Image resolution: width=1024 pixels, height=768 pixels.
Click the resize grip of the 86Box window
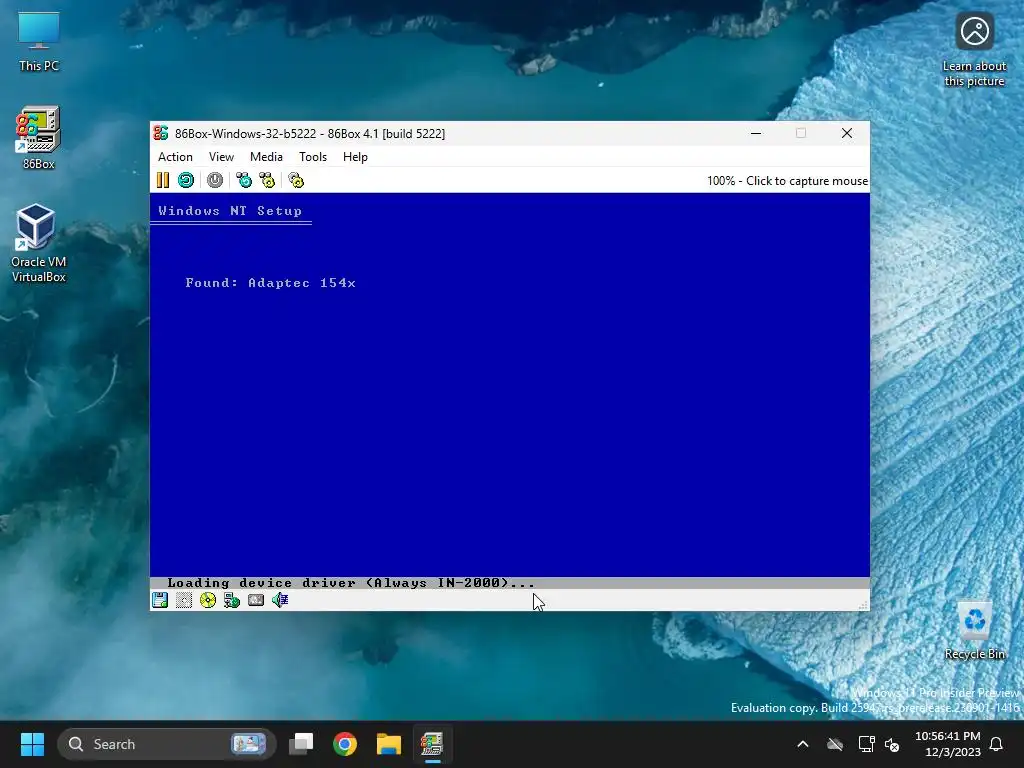(x=863, y=605)
